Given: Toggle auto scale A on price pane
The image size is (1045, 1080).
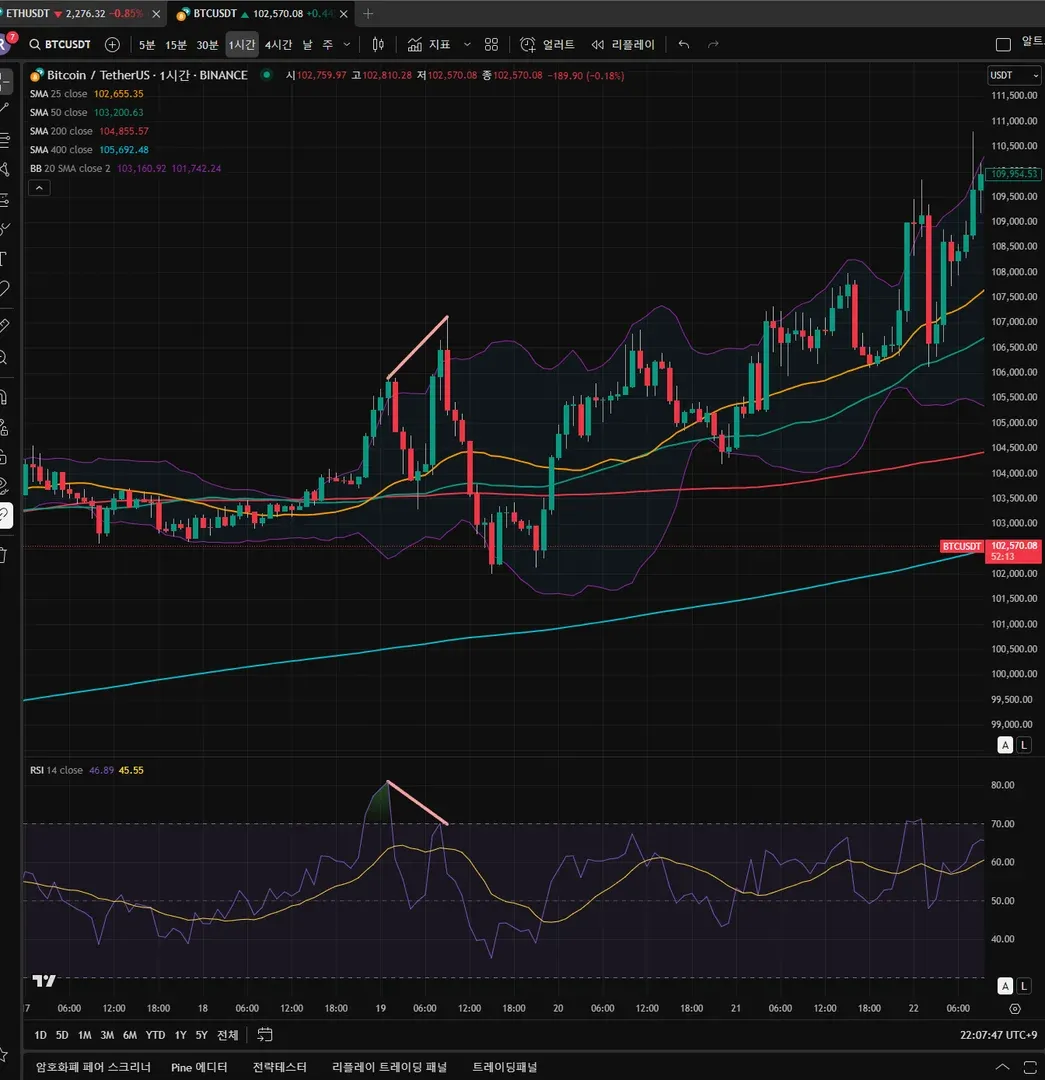Looking at the screenshot, I should point(1005,745).
